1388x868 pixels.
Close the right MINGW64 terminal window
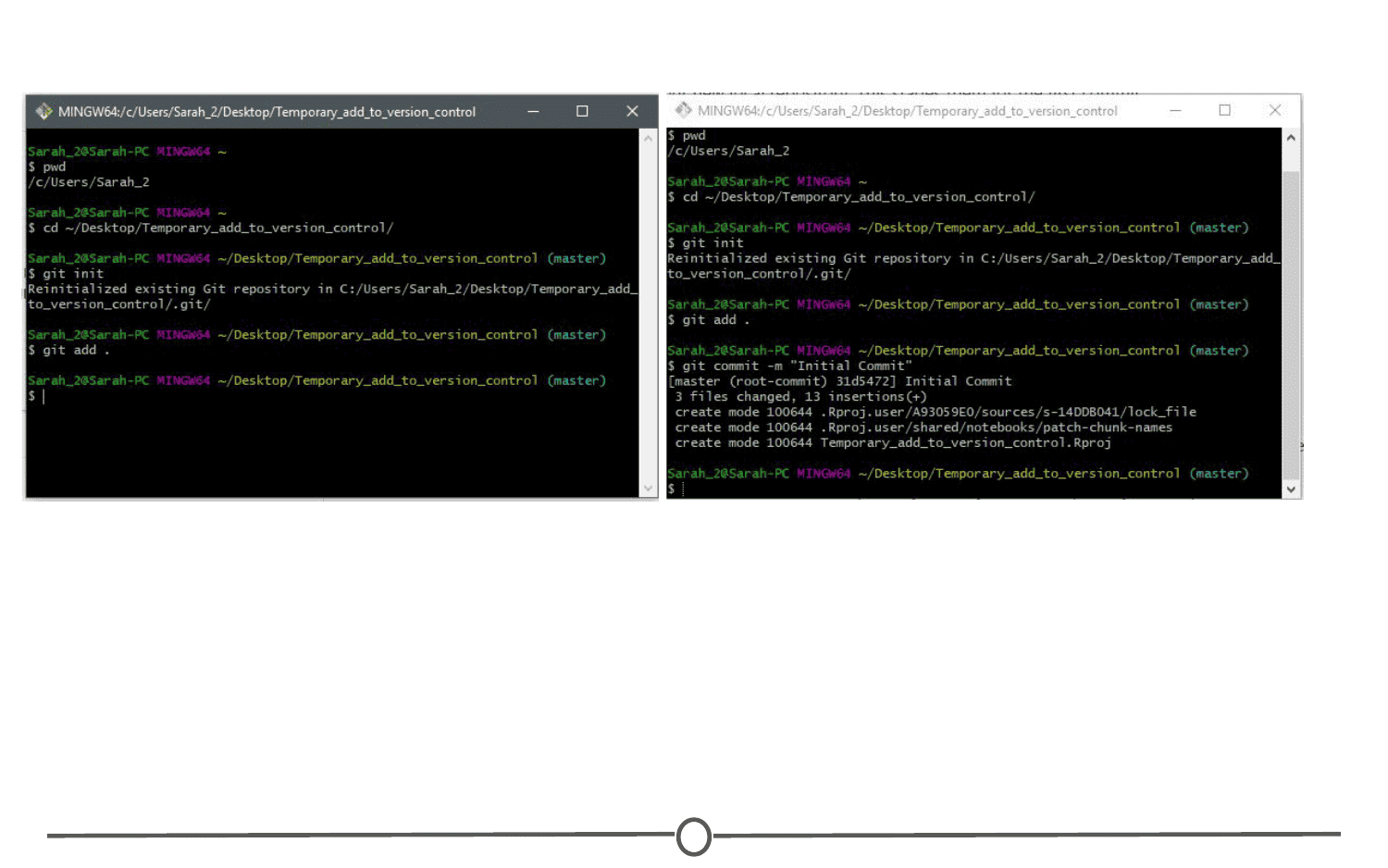1275,110
